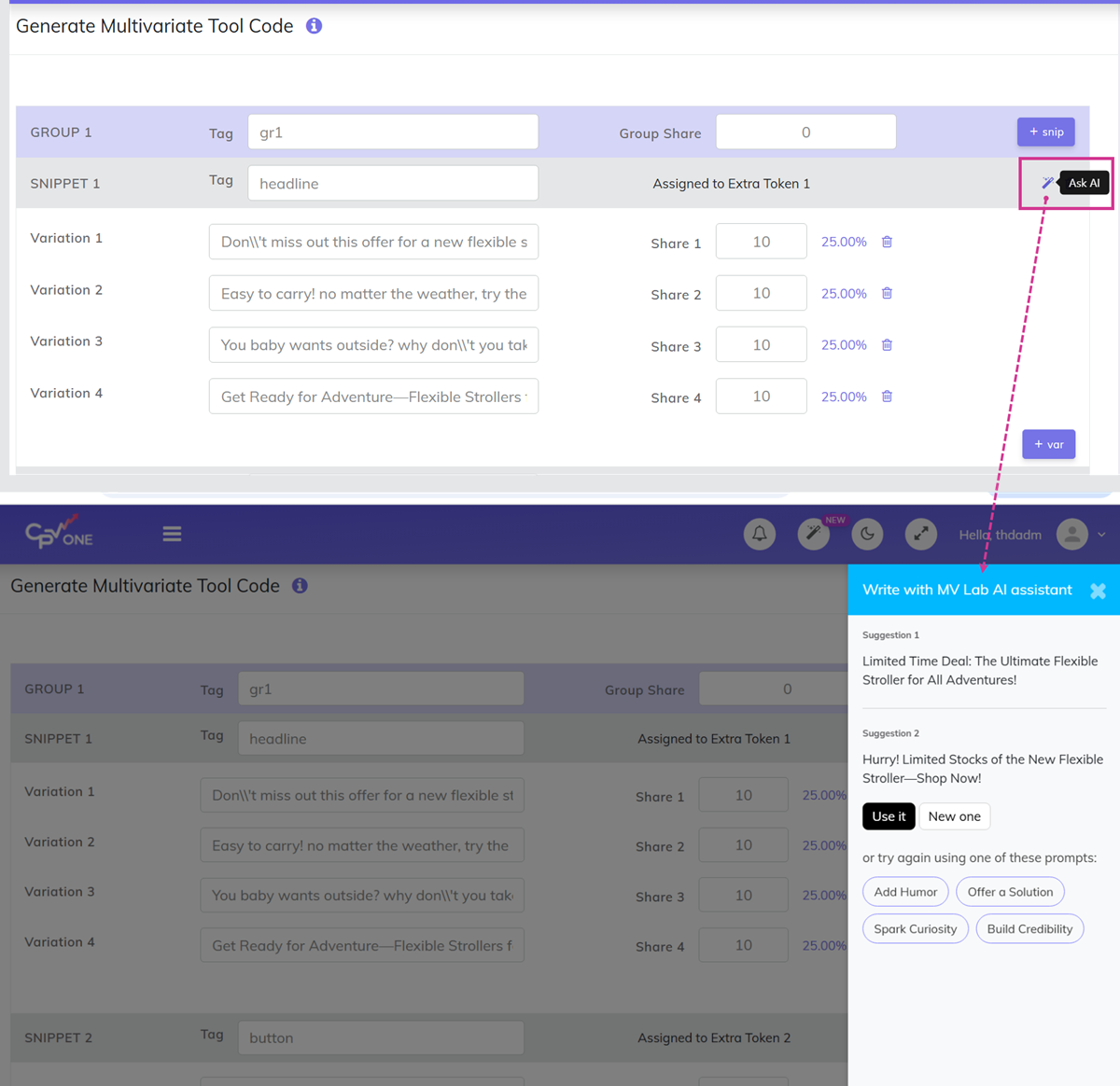Toggle fullscreen with the expand arrows icon
The width and height of the screenshot is (1120, 1086).
tap(920, 534)
